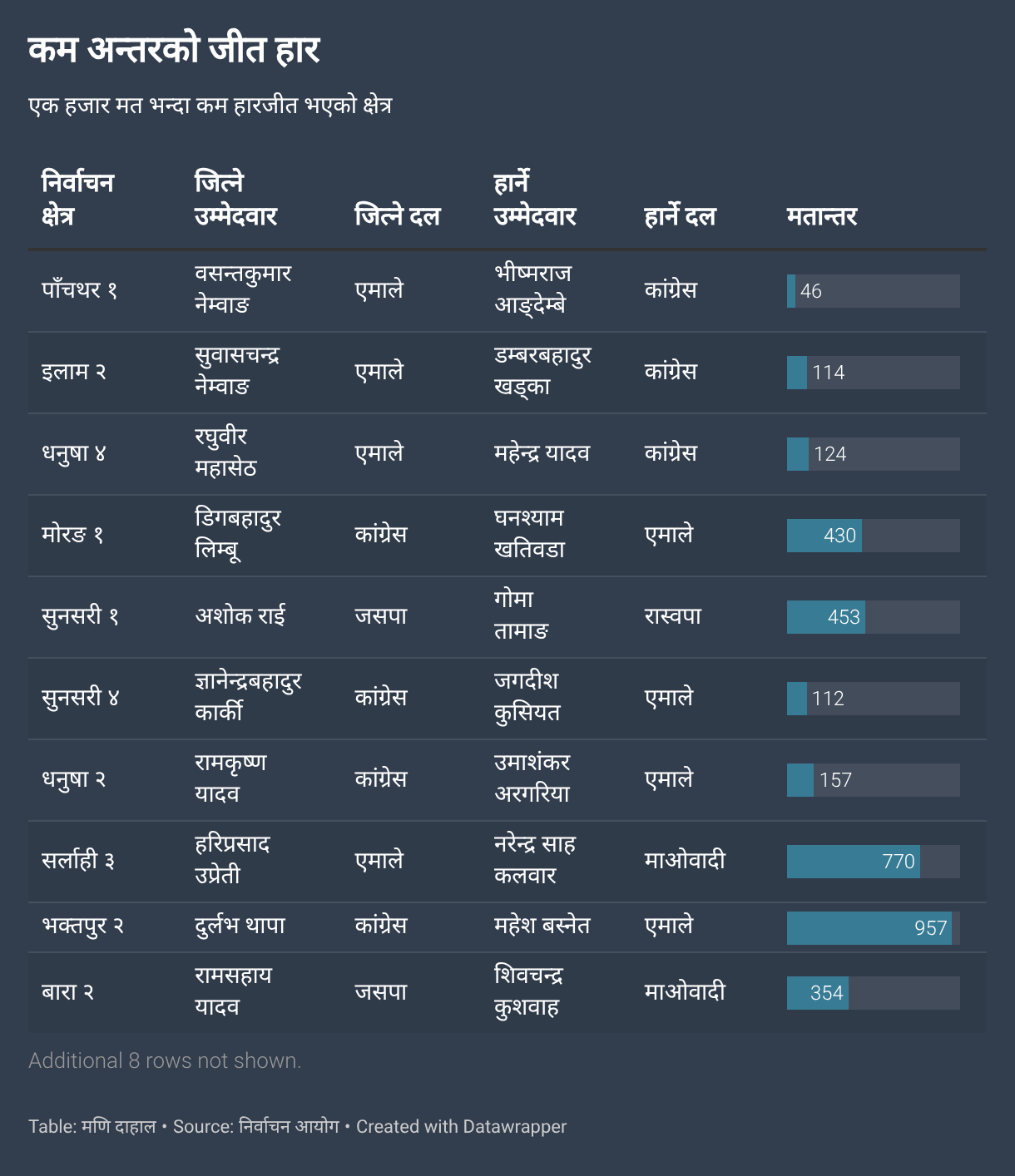Screen dimensions: 1015x1176
Task: Click the महेश बस्नेत loser cell
Action: coord(542,926)
